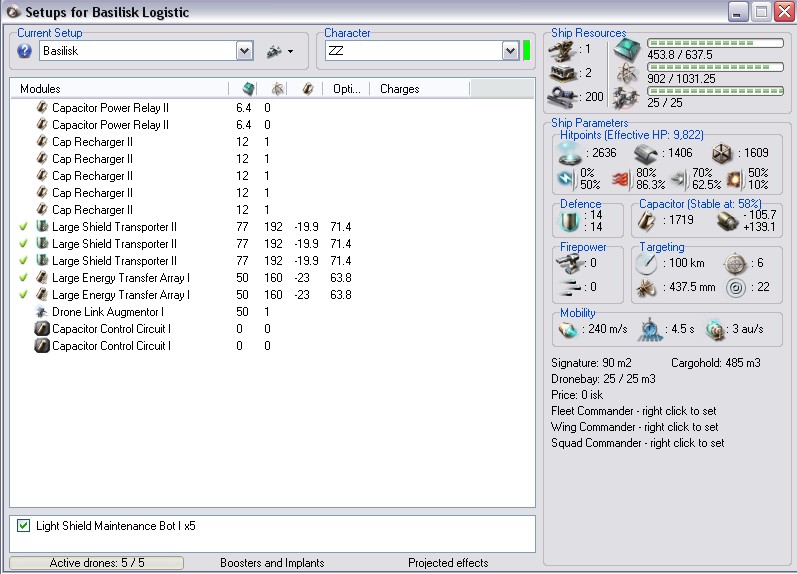This screenshot has height=574, width=797.
Task: Click the turret firepower icon
Action: (569, 263)
